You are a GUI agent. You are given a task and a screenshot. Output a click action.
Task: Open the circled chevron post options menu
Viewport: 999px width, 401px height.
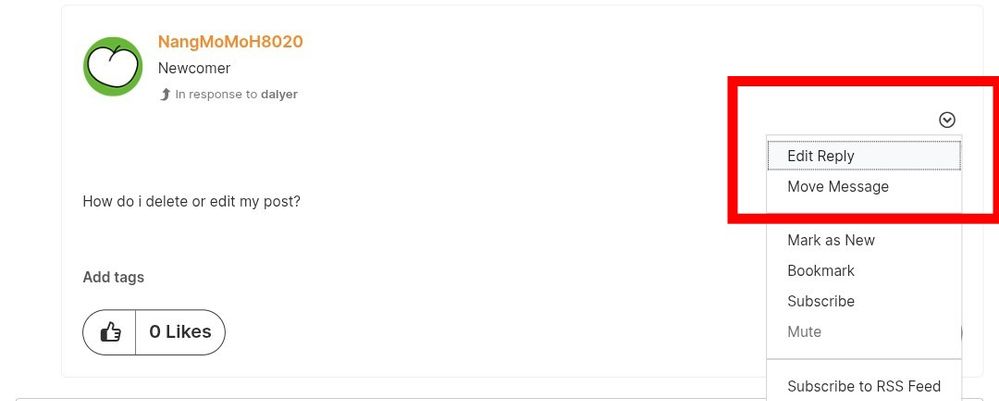pyautogui.click(x=947, y=120)
